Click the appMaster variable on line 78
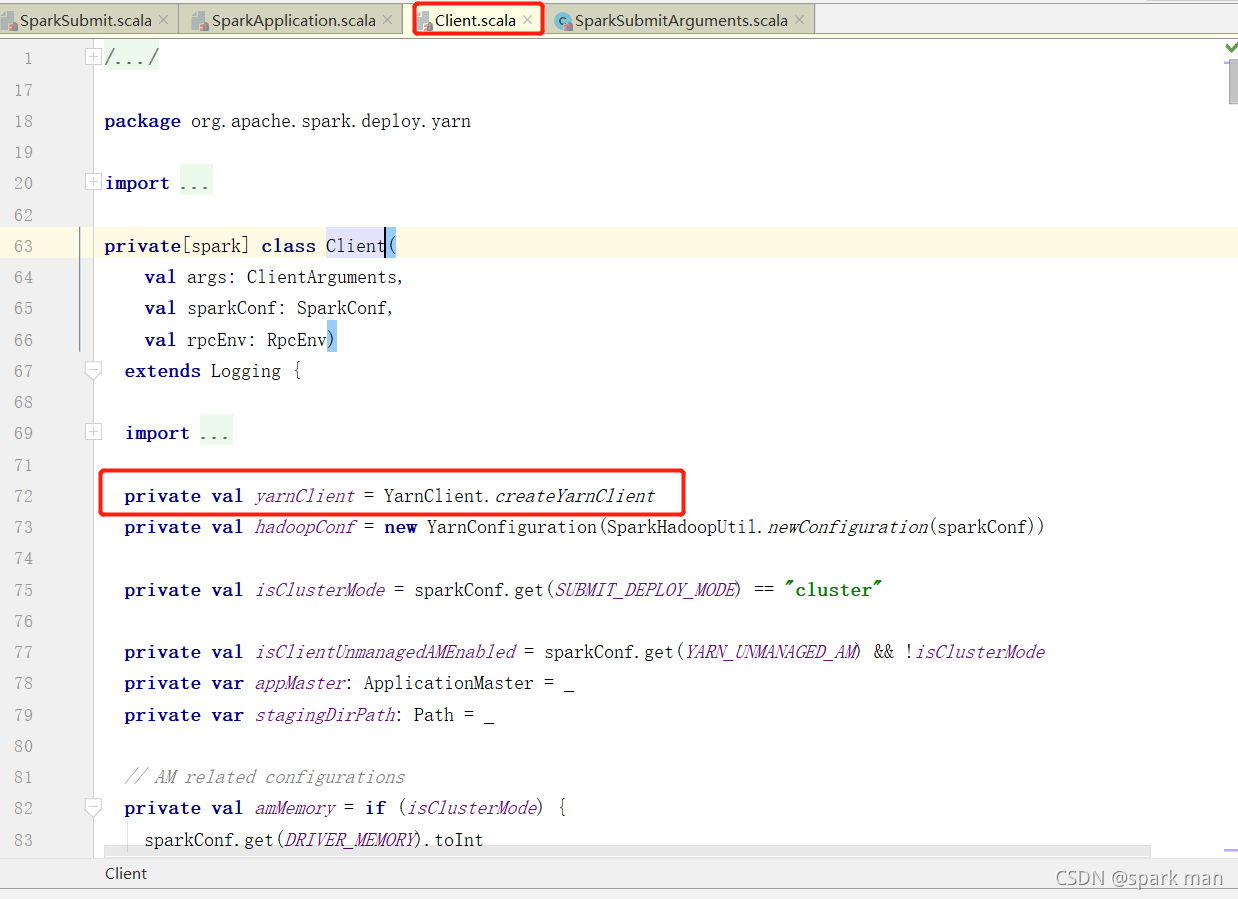The width and height of the screenshot is (1238, 899). [x=300, y=683]
